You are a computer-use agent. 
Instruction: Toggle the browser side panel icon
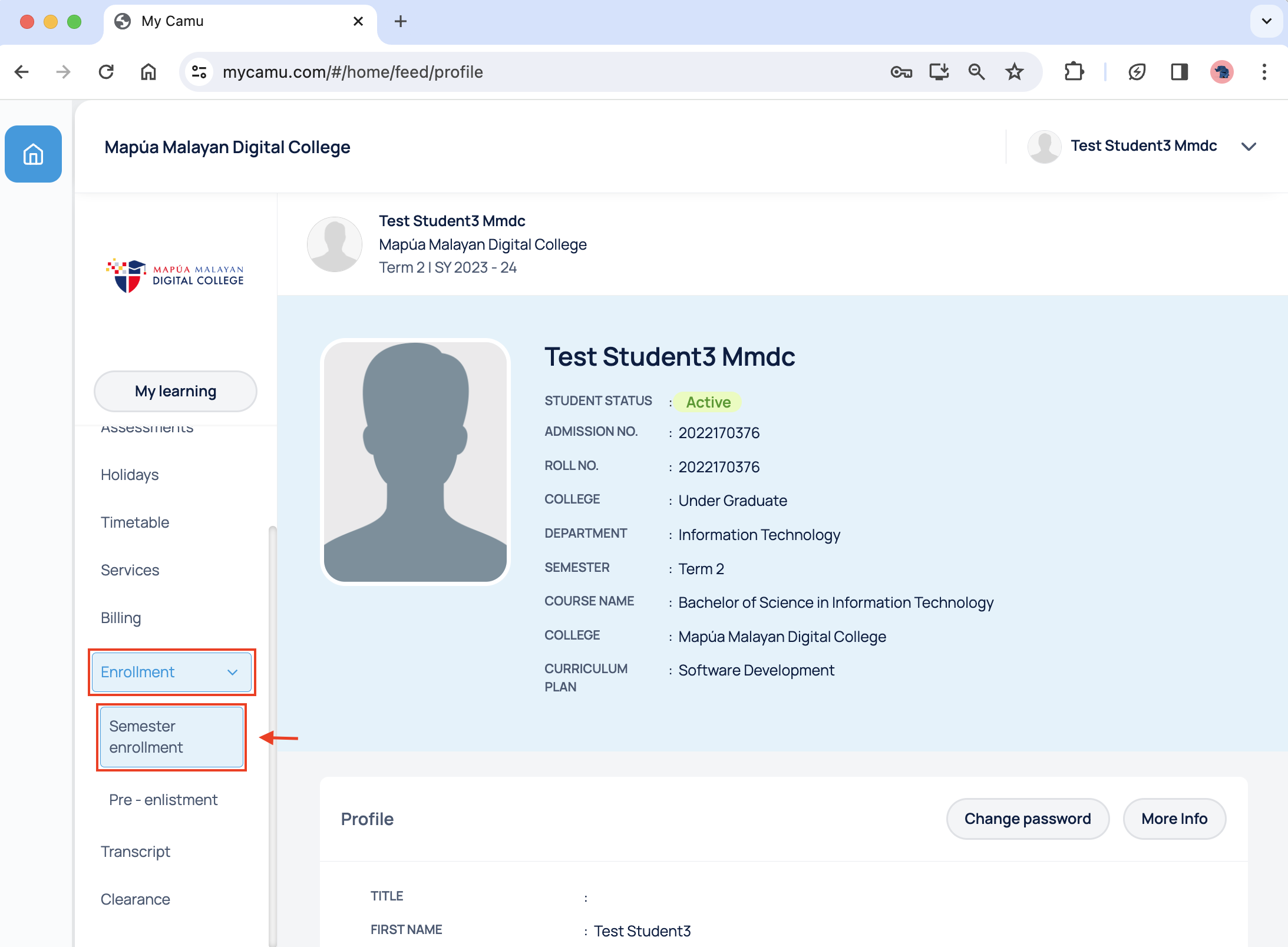click(1179, 72)
